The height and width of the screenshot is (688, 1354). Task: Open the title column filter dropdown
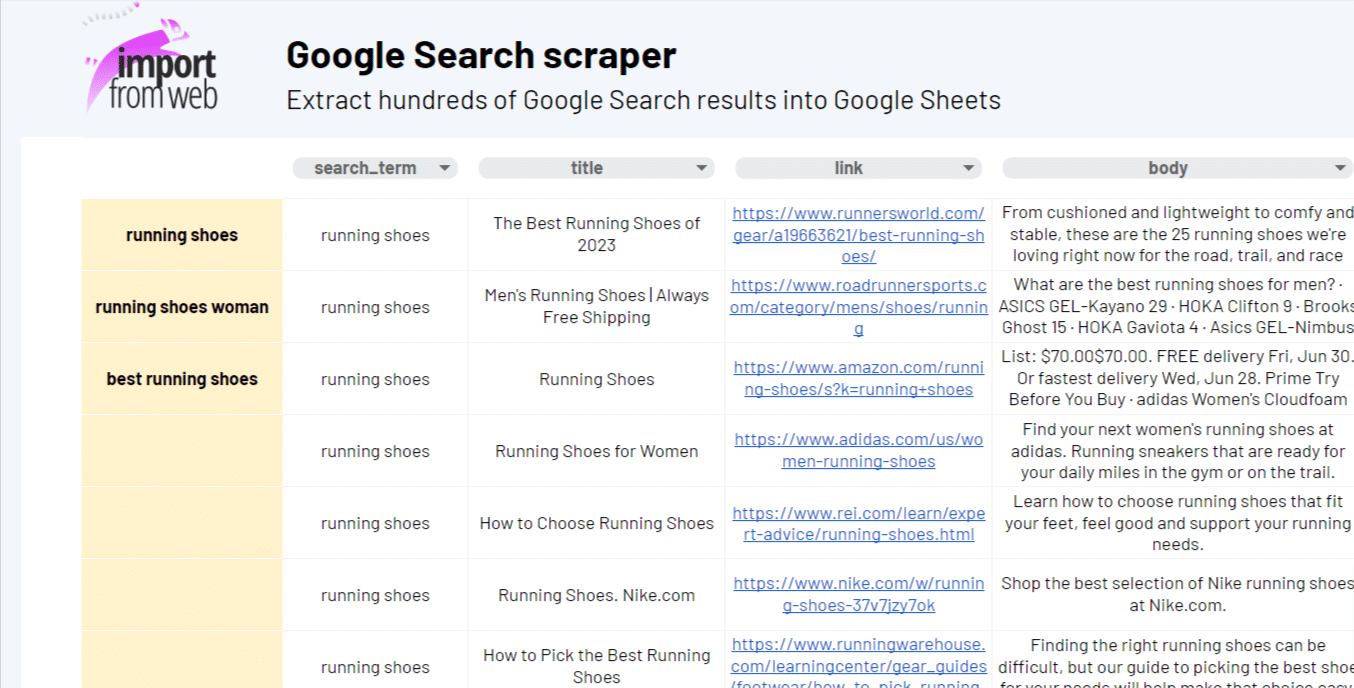(x=701, y=168)
